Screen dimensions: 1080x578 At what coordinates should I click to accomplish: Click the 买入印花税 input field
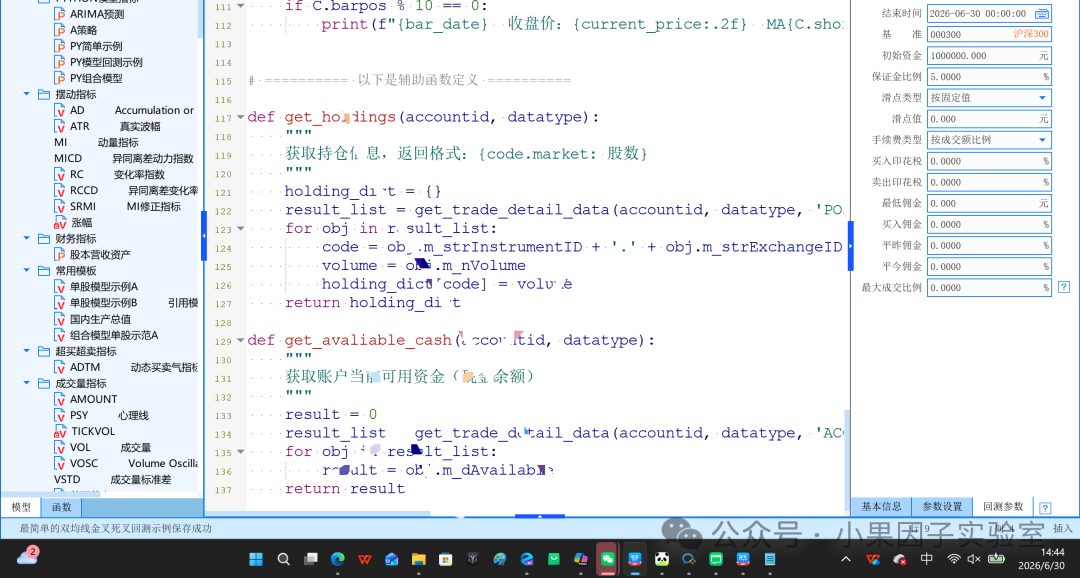tap(989, 161)
